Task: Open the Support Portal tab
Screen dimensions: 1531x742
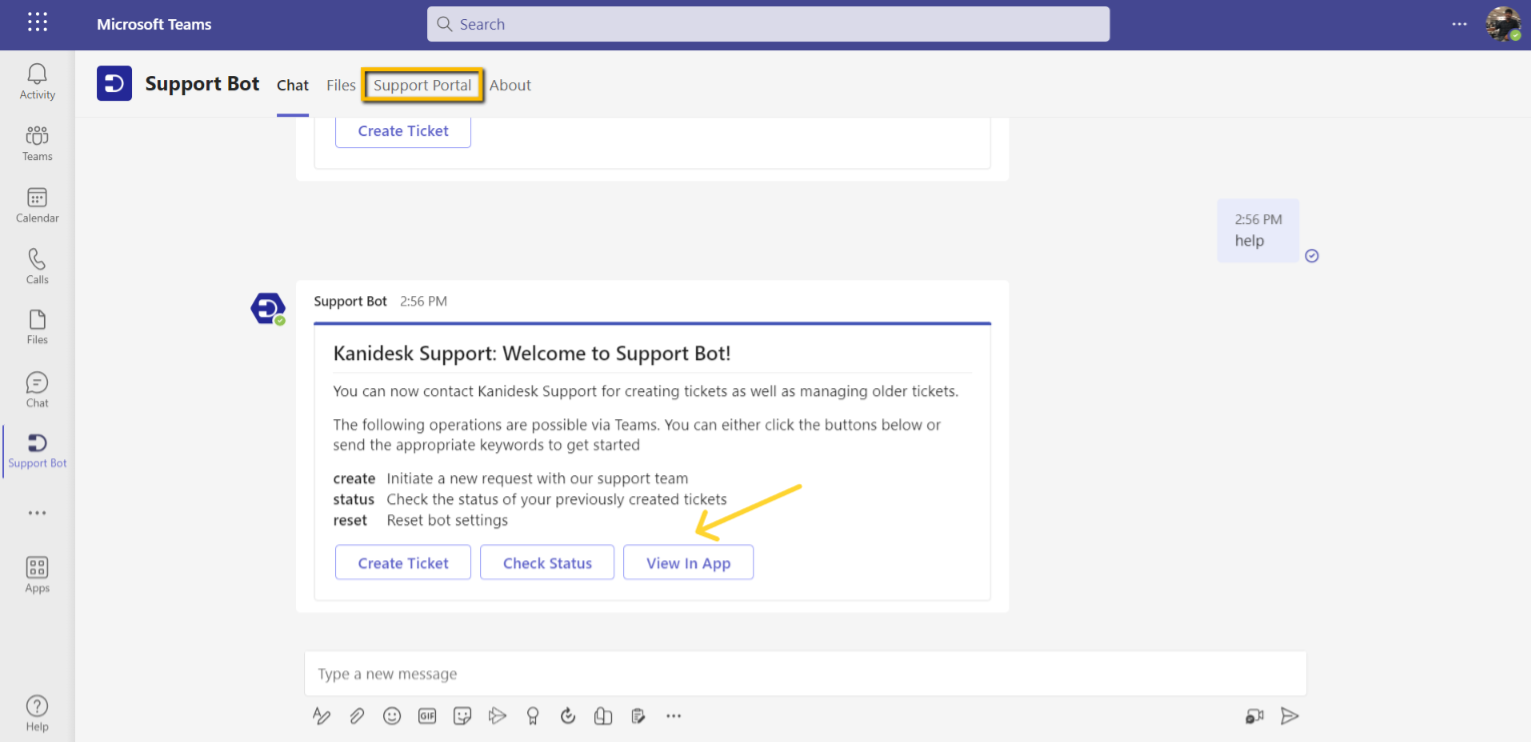Action: point(422,85)
